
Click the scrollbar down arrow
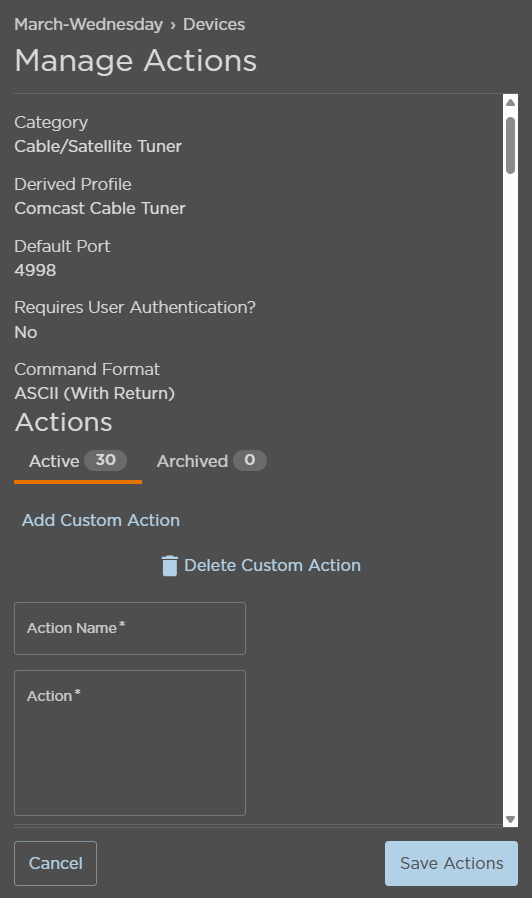(510, 820)
